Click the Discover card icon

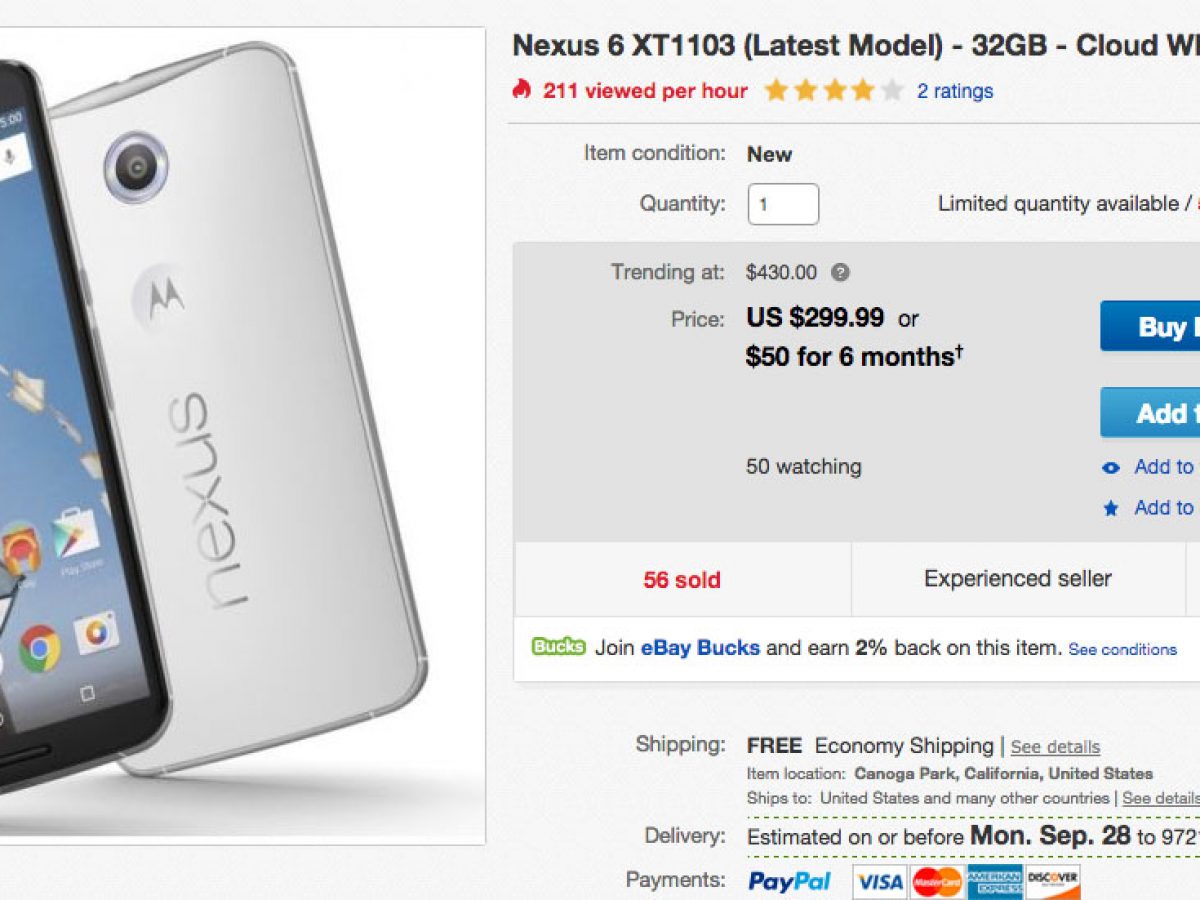click(x=1052, y=882)
